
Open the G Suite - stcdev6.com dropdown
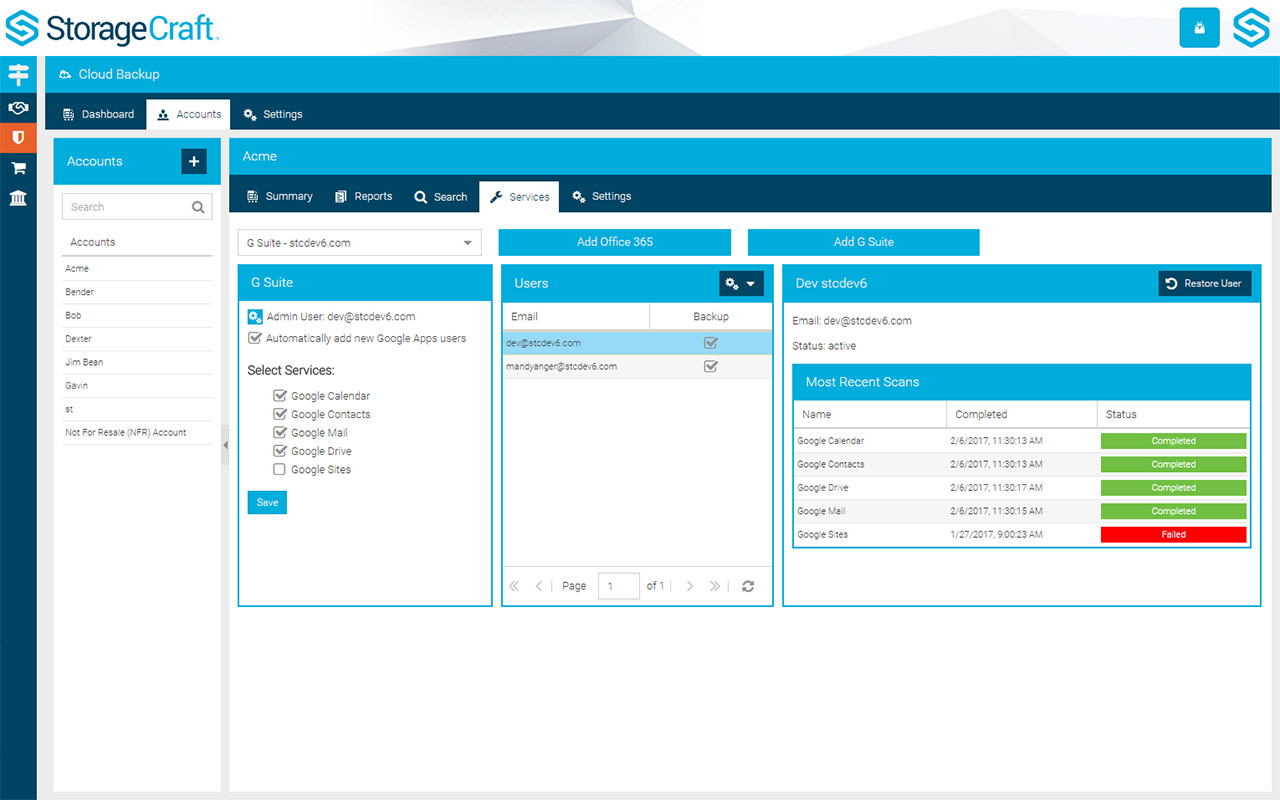click(x=360, y=243)
